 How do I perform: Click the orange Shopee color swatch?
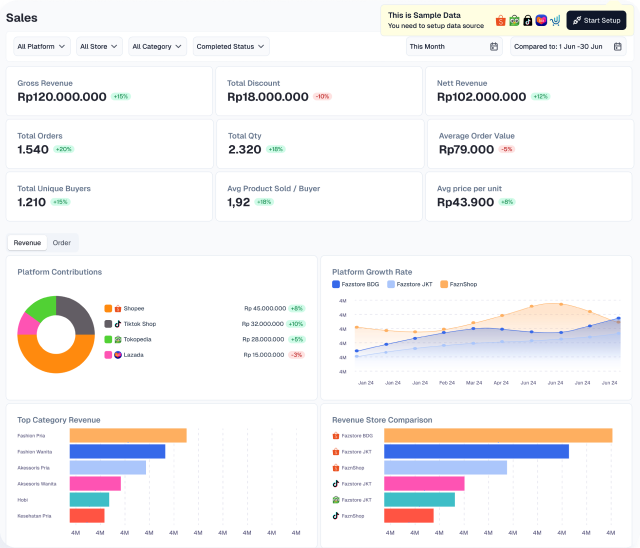point(108,309)
